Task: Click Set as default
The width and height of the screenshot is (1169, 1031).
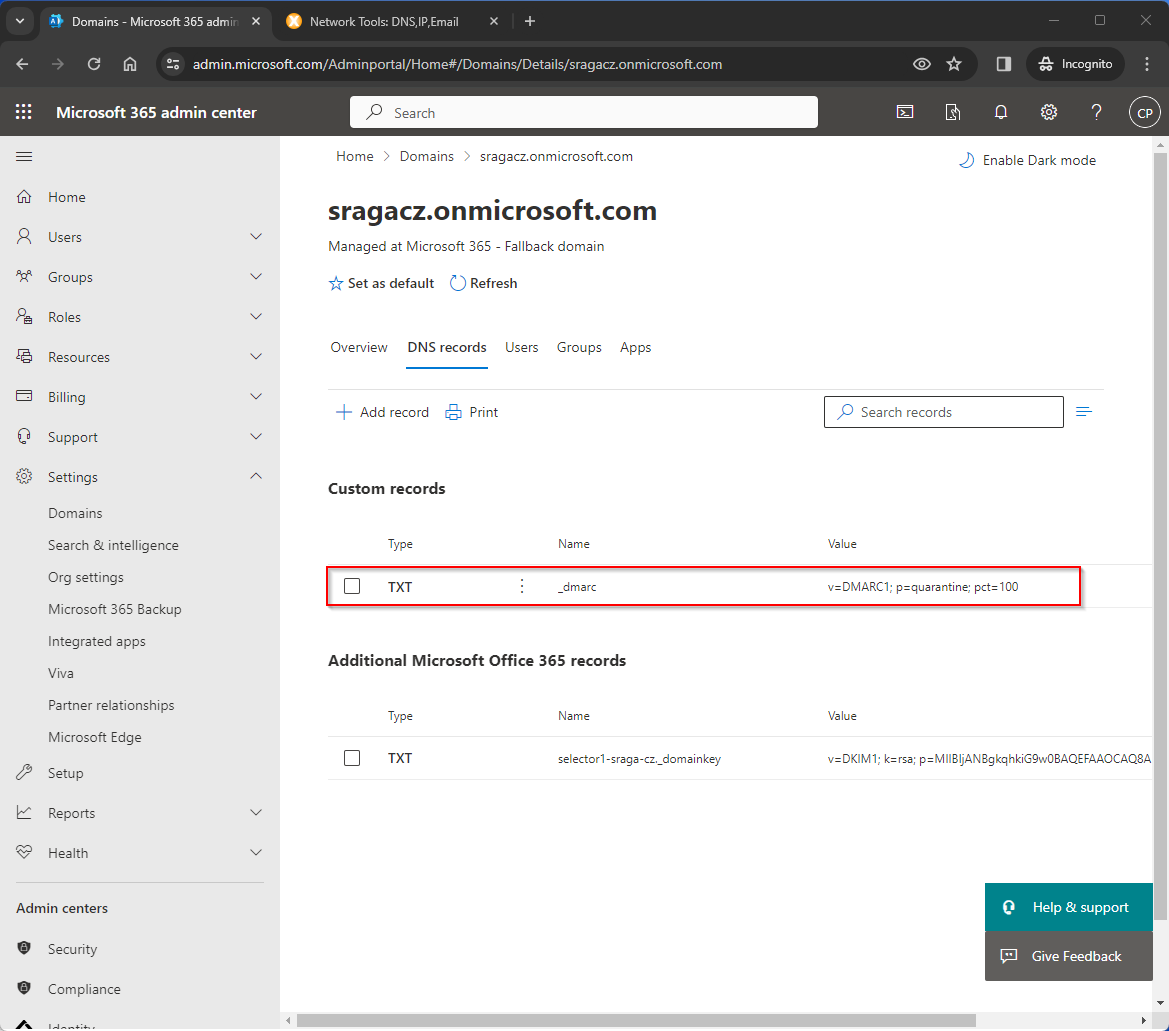Action: point(381,283)
